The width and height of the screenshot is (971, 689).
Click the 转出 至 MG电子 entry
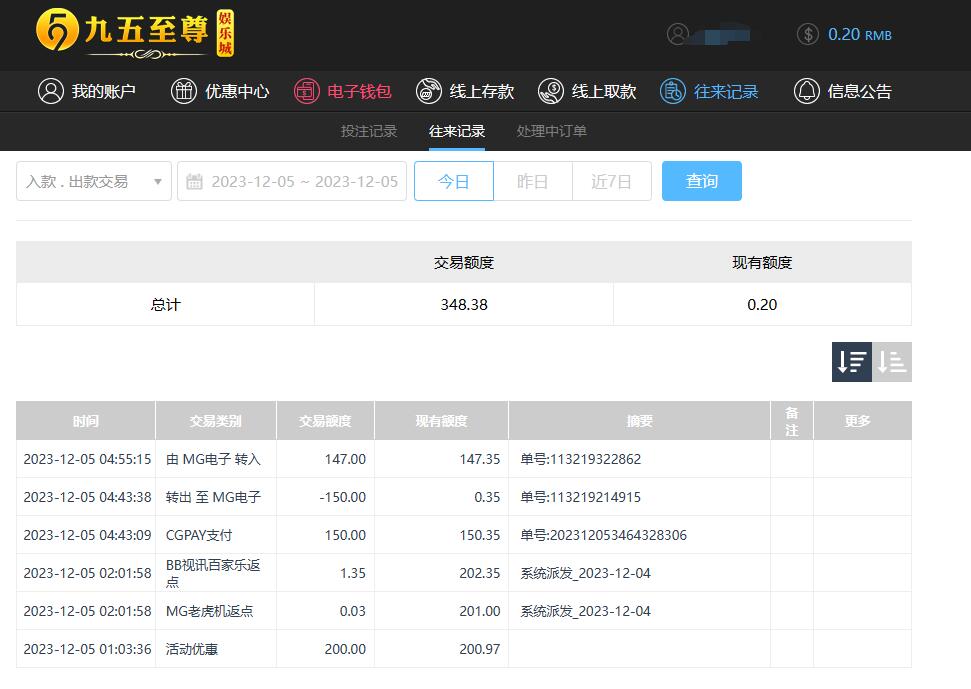tap(213, 497)
